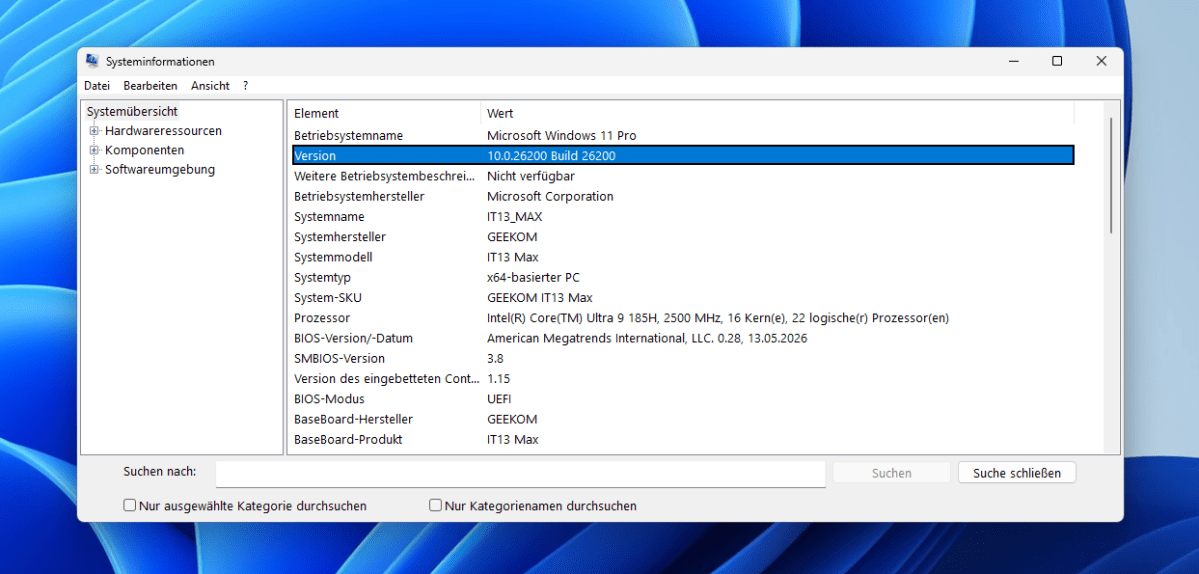Click the value 10.0.26200 Build 26200
1199x574 pixels.
551,156
